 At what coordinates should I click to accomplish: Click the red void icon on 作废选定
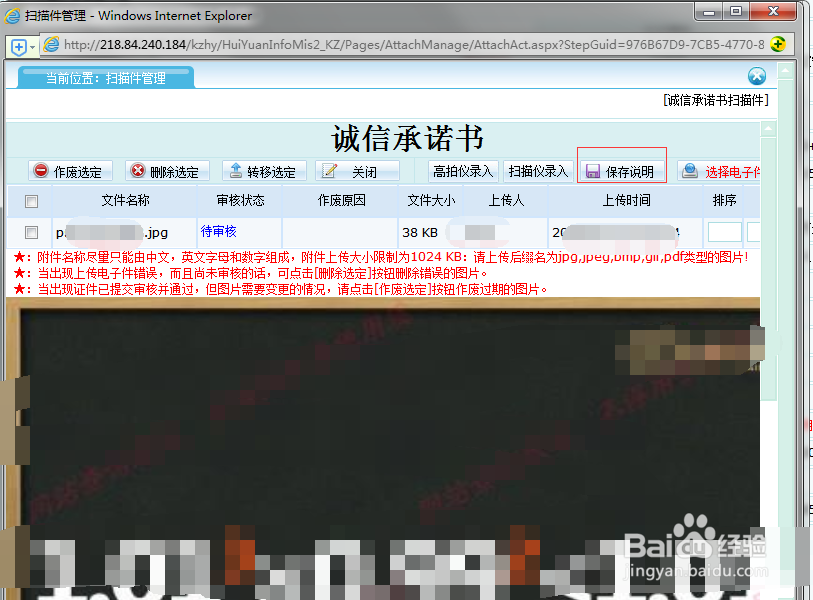(40, 170)
